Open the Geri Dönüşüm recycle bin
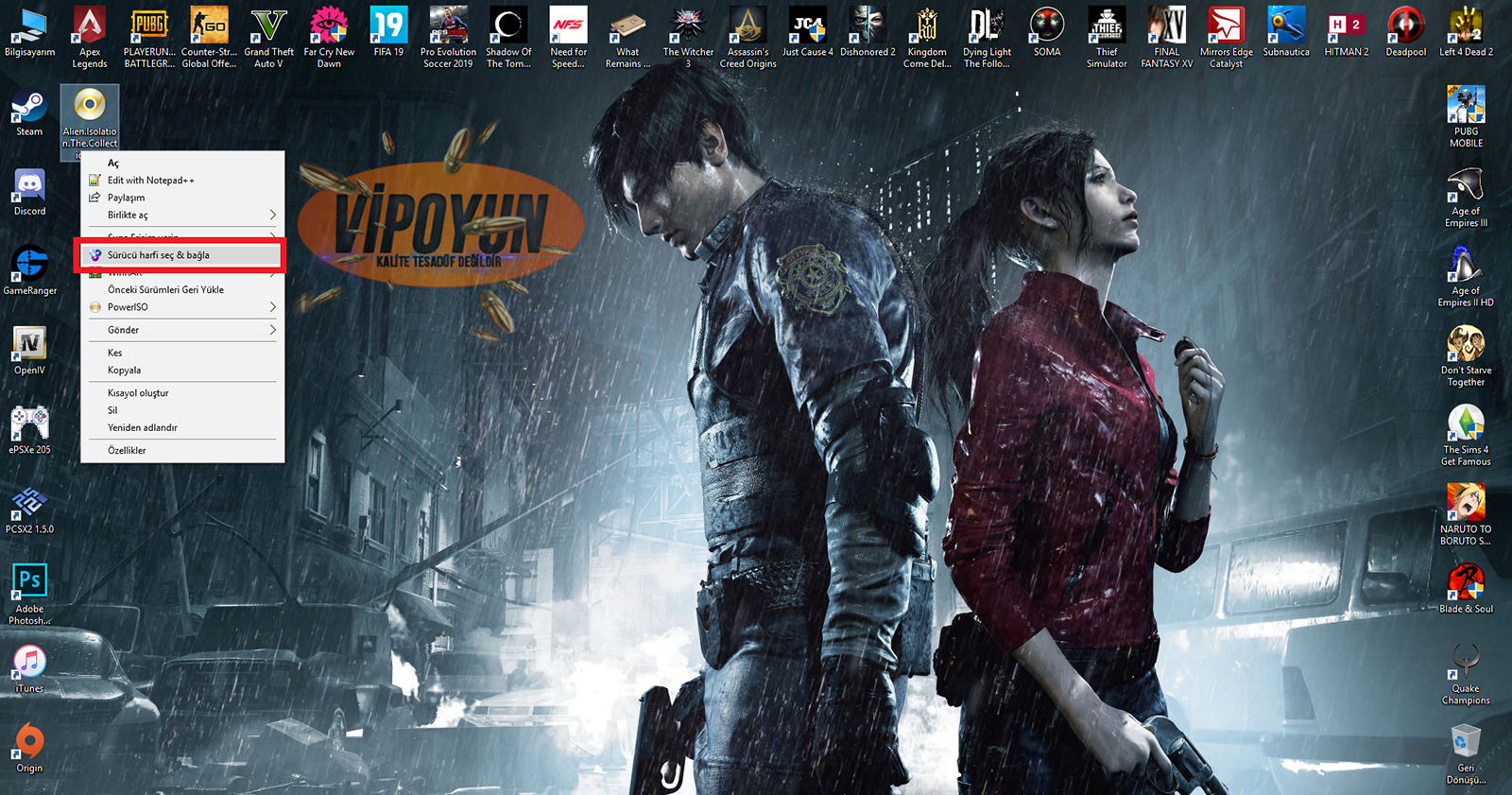Image resolution: width=1512 pixels, height=795 pixels. click(1466, 754)
